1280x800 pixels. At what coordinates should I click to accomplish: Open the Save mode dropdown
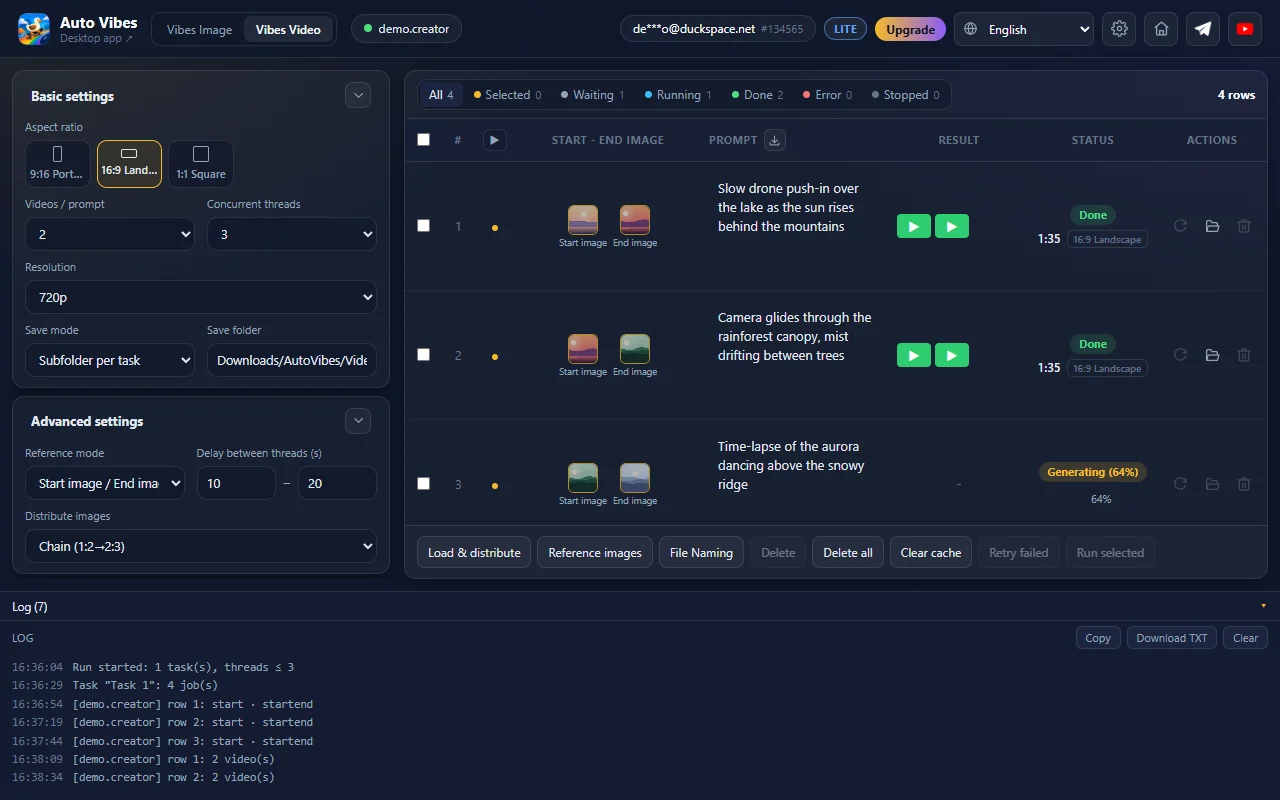point(110,360)
